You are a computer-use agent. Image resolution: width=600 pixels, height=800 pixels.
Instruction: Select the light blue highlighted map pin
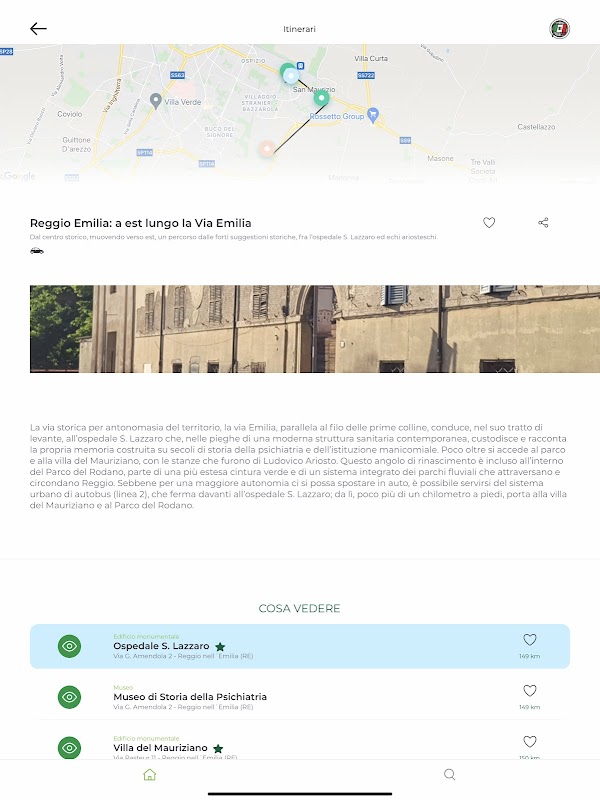[291, 76]
